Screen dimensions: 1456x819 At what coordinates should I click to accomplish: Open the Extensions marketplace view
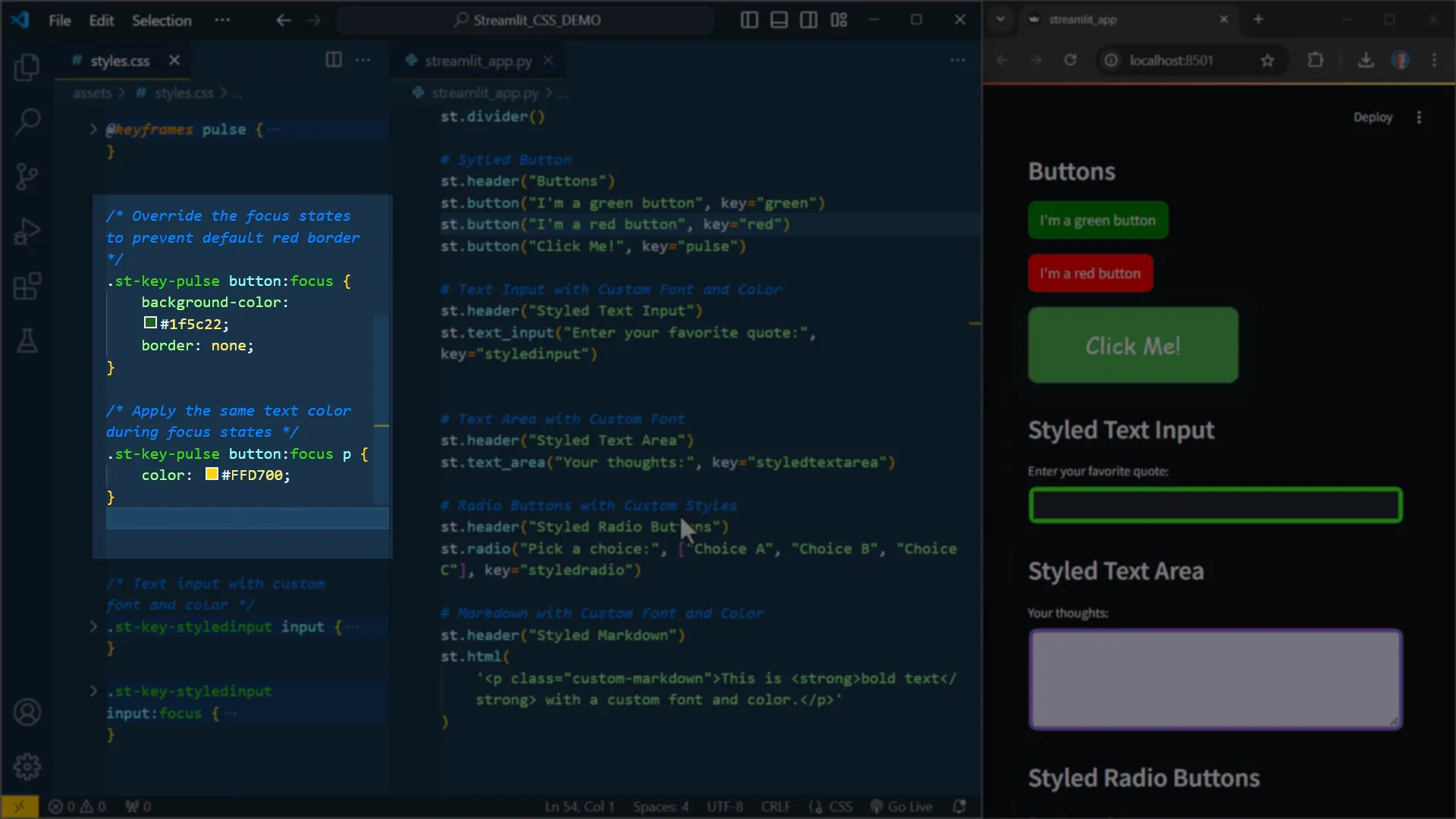(x=27, y=287)
